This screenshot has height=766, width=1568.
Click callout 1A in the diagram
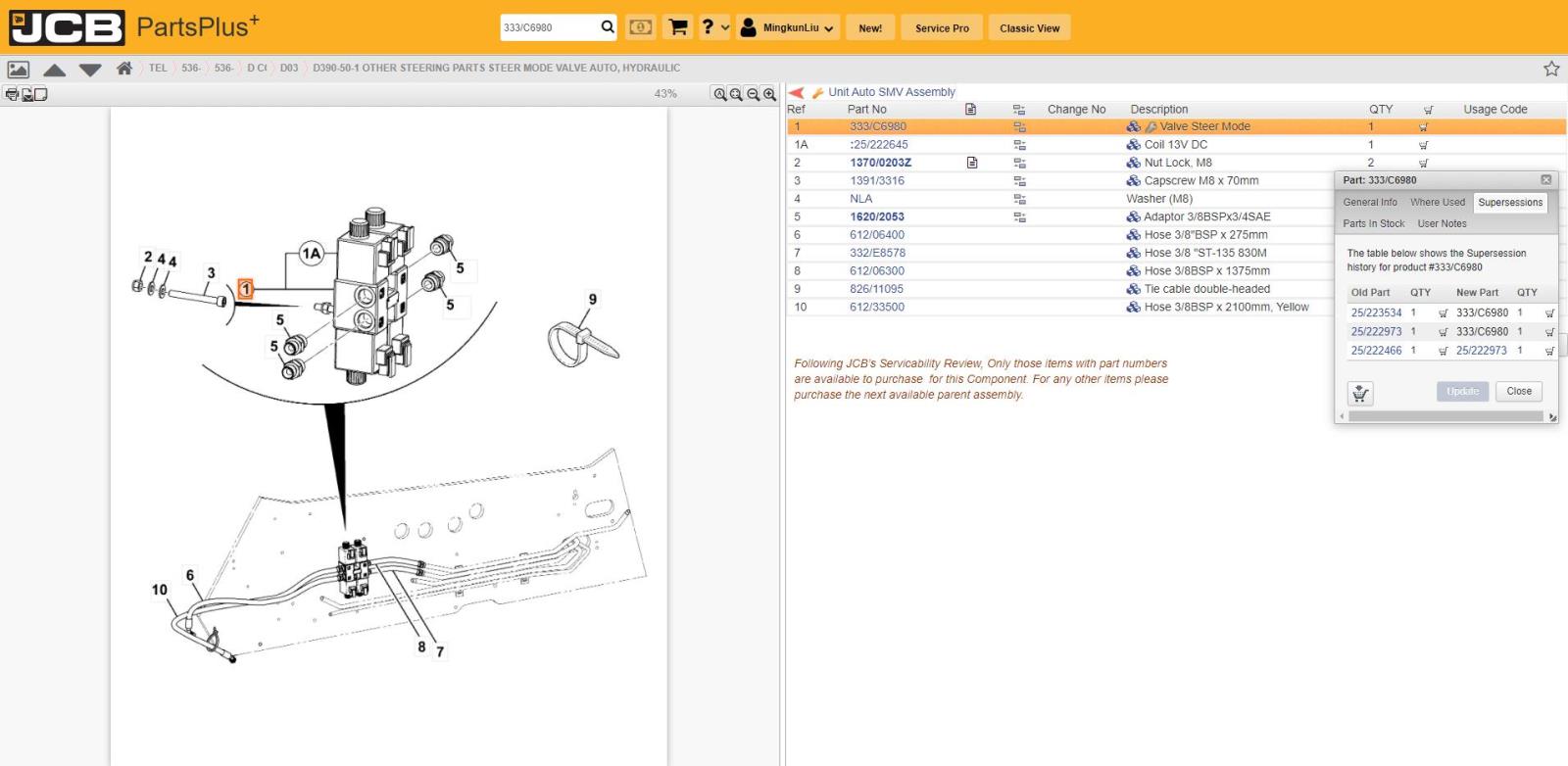click(x=311, y=254)
